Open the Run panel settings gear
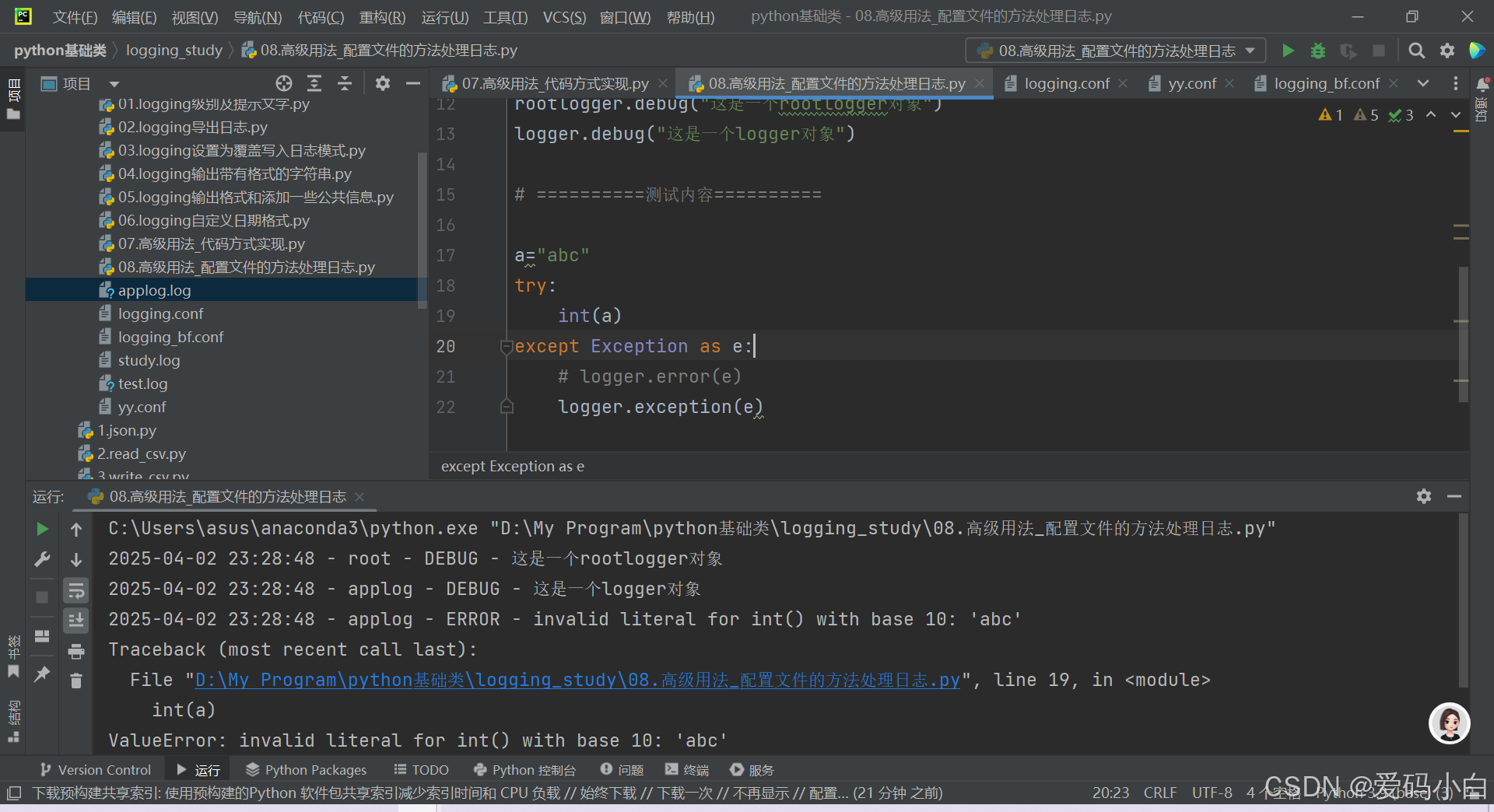Screen dimensions: 1494x812 tap(1424, 496)
